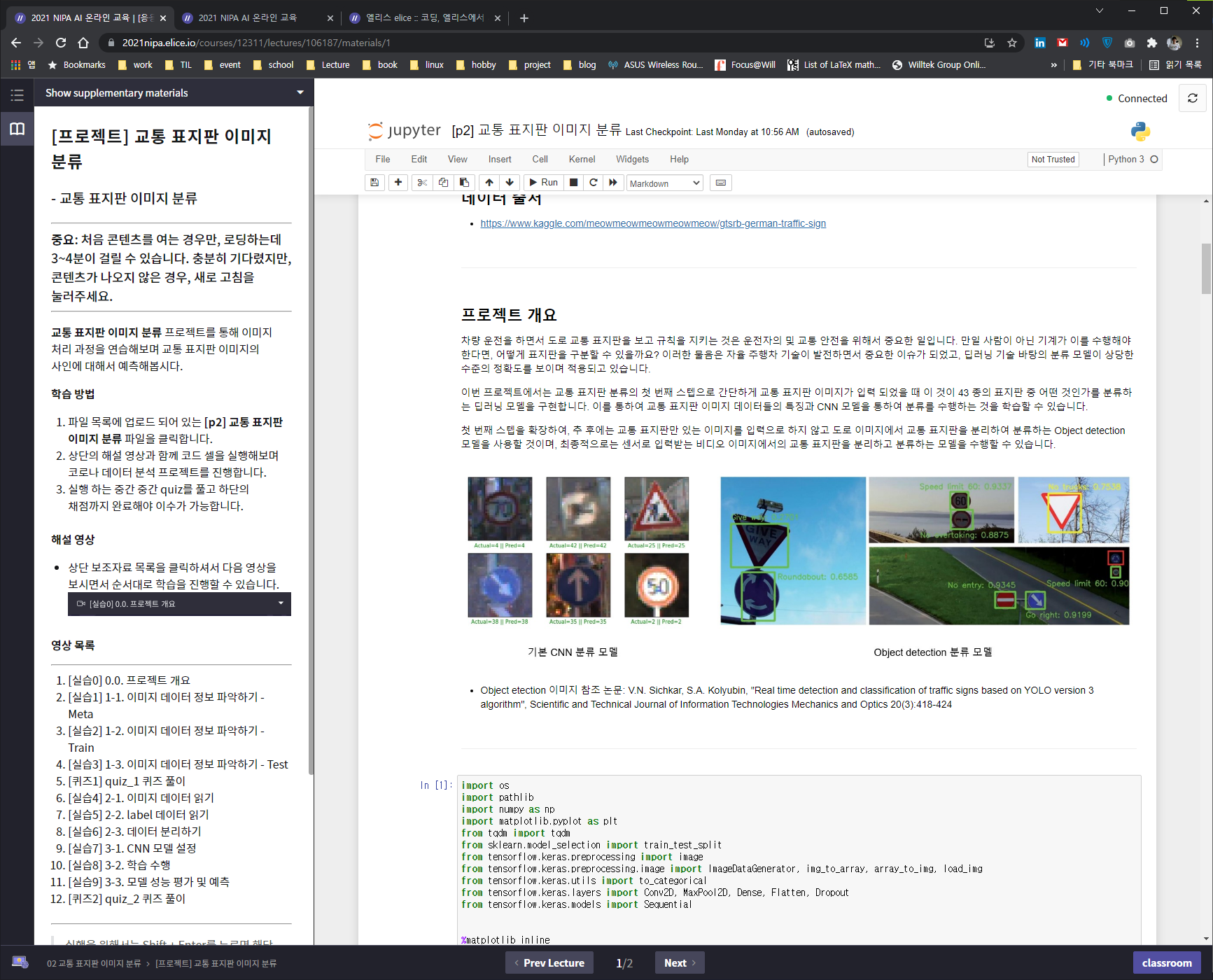
Task: Expand the hidden bookmarks chevron
Action: pos(1054,65)
